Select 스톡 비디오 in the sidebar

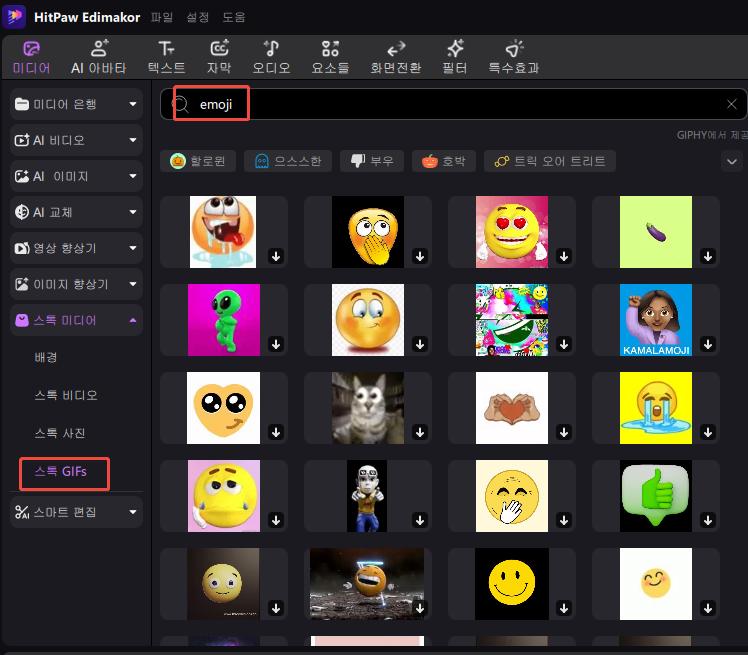(66, 395)
